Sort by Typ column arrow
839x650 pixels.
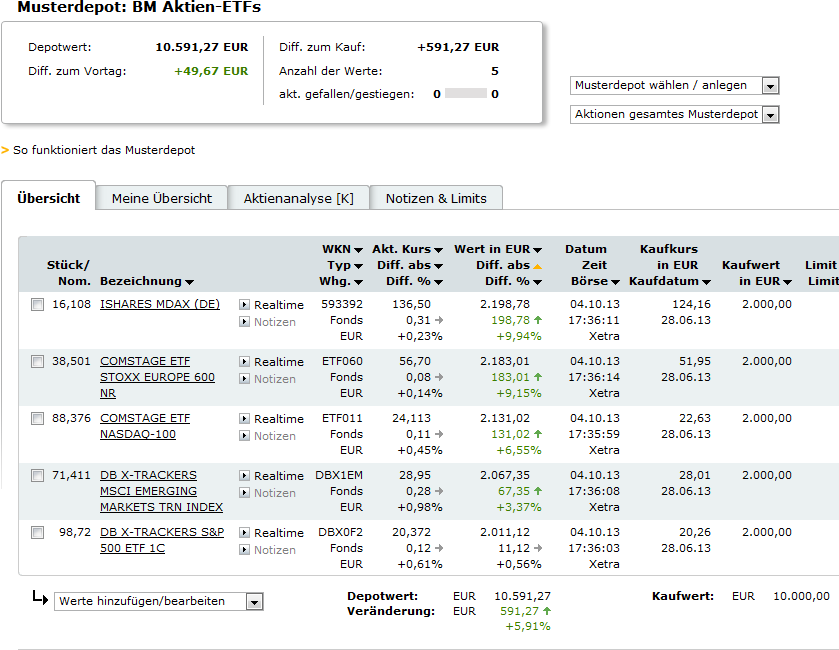point(359,266)
